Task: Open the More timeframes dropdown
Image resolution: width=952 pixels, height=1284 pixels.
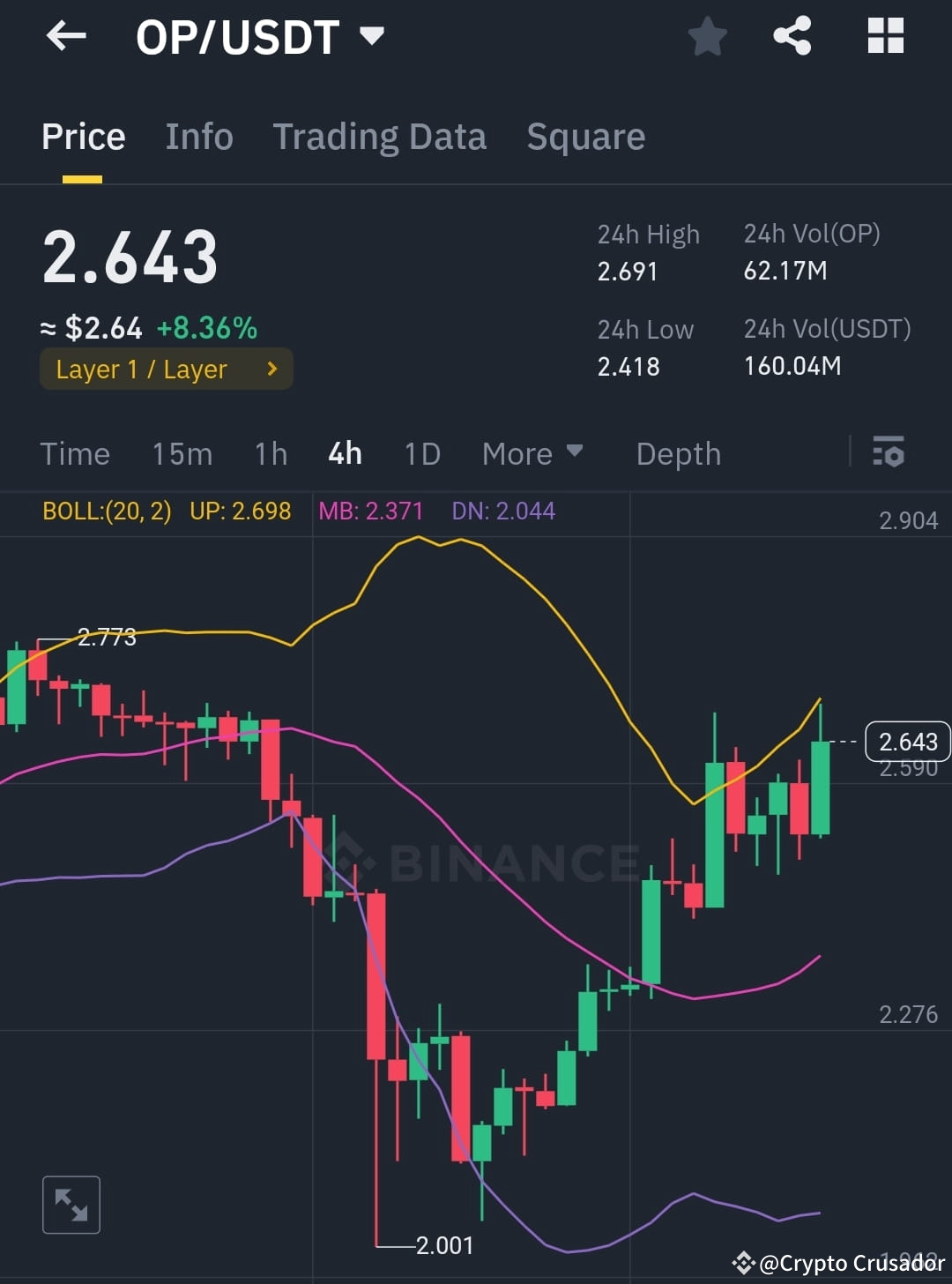Action: (532, 453)
